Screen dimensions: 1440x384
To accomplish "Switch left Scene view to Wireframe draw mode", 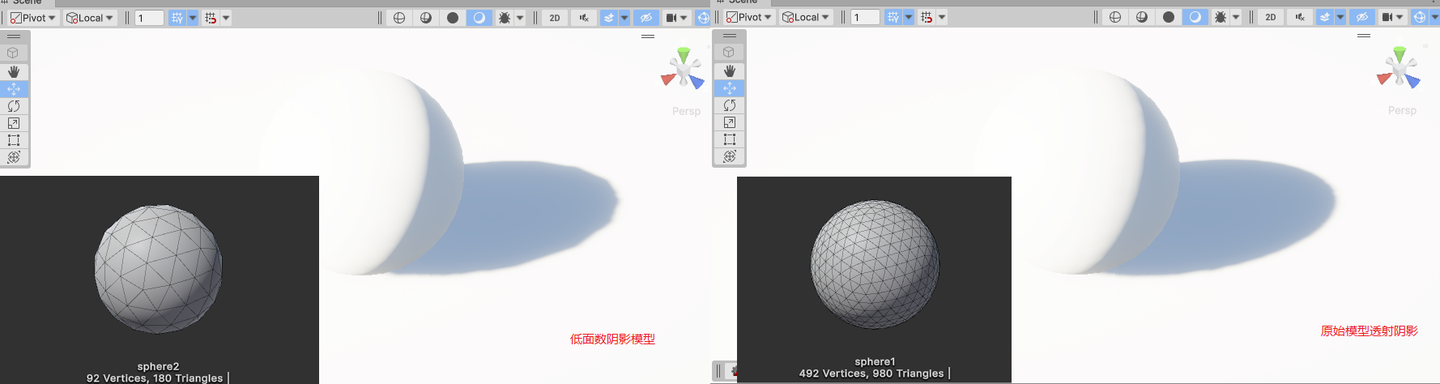I will pos(400,17).
